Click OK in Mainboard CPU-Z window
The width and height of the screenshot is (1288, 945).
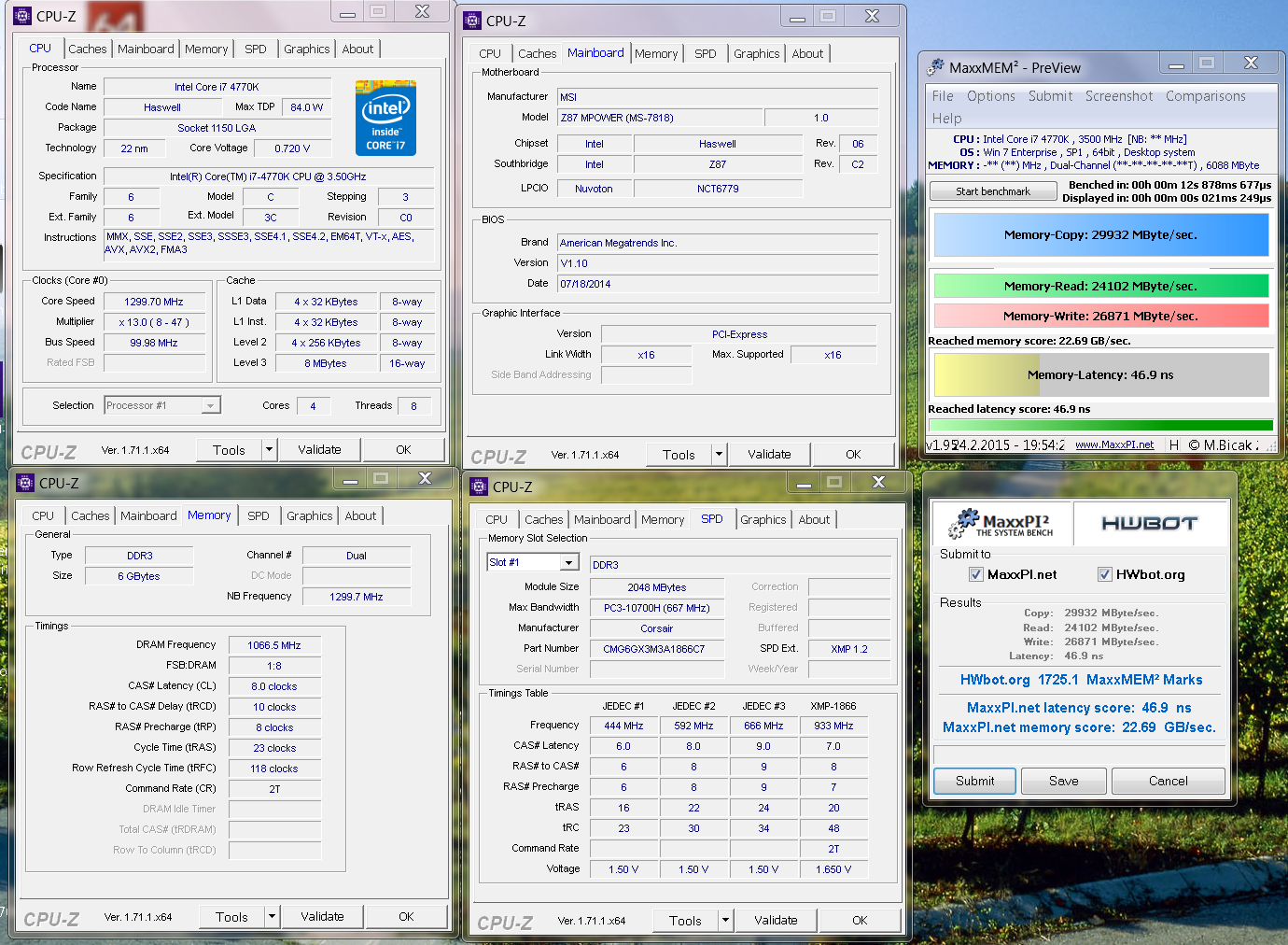coord(853,454)
